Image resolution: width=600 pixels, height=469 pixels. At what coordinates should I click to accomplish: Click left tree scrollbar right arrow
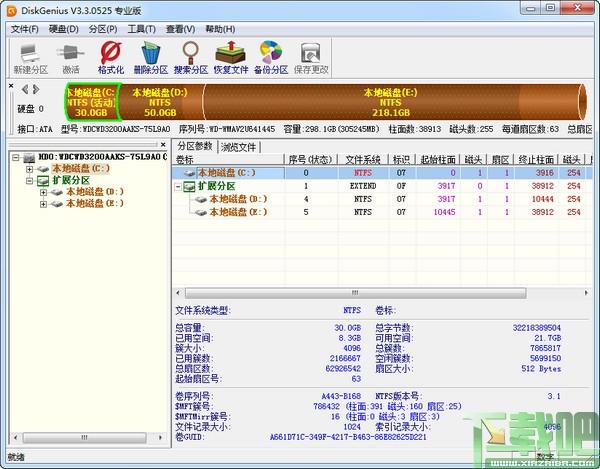click(x=160, y=437)
